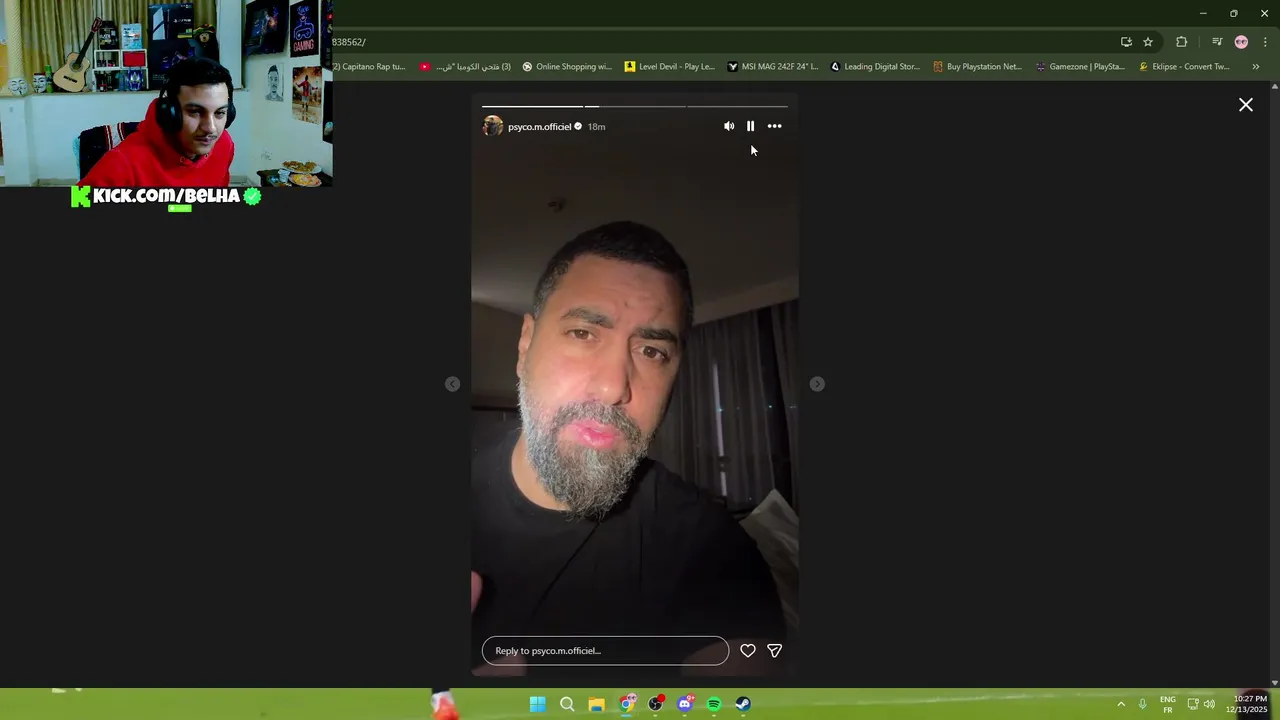
Task: Open the volume tray icon
Action: [x=1209, y=704]
